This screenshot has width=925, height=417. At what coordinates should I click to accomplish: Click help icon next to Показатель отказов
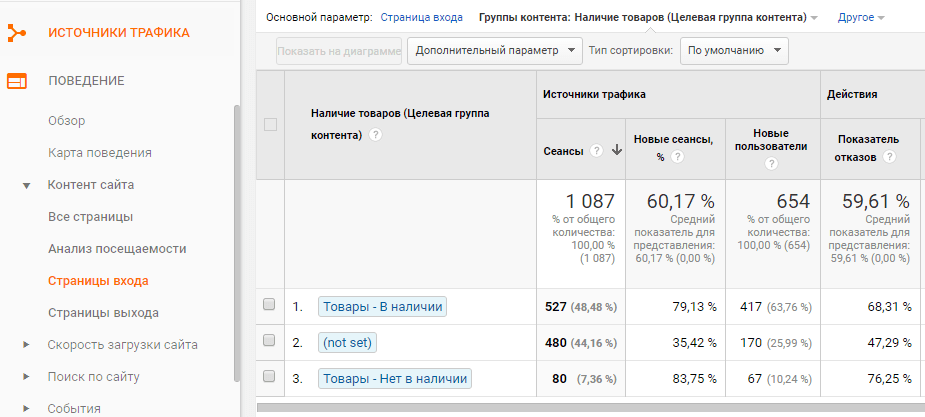coord(890,157)
